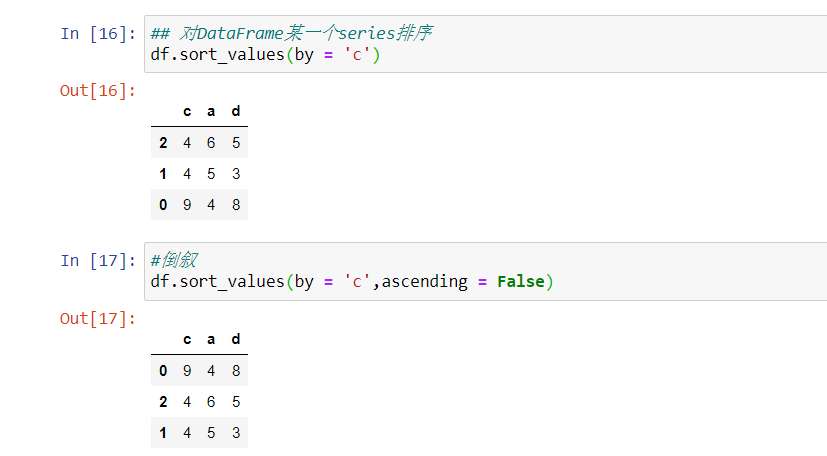
Task: Place cursor in cell 16's sort_values line
Action: click(265, 54)
